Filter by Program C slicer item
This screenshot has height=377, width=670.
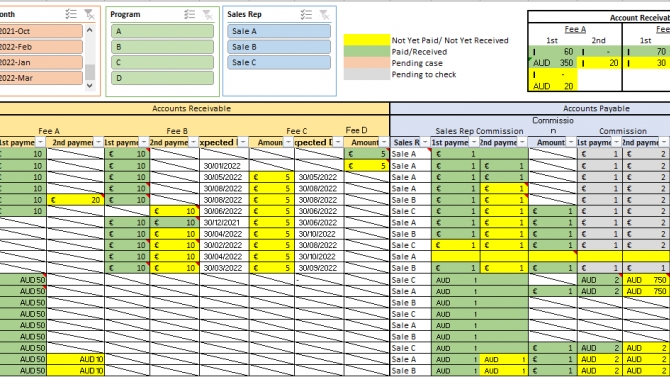[162, 62]
